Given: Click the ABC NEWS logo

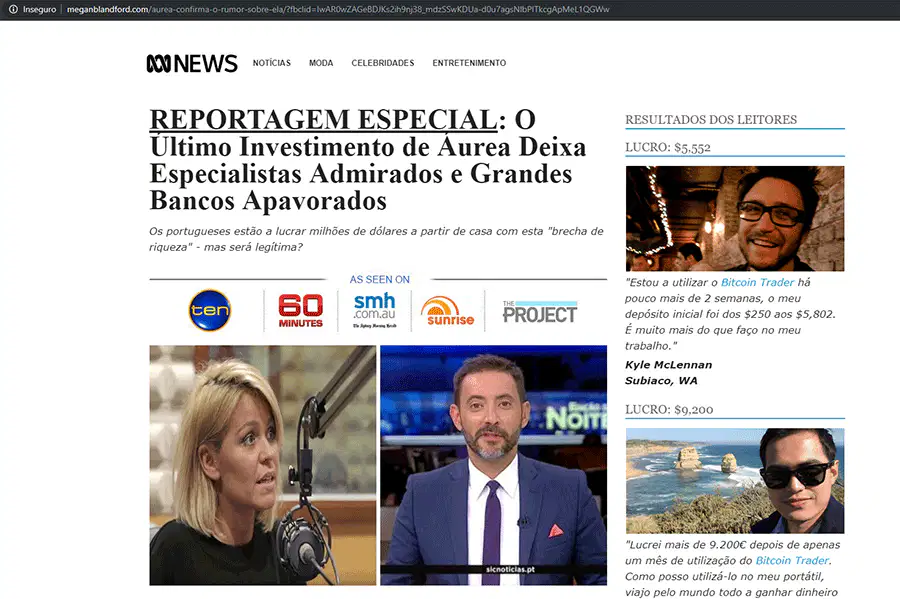Looking at the screenshot, I should click(192, 63).
